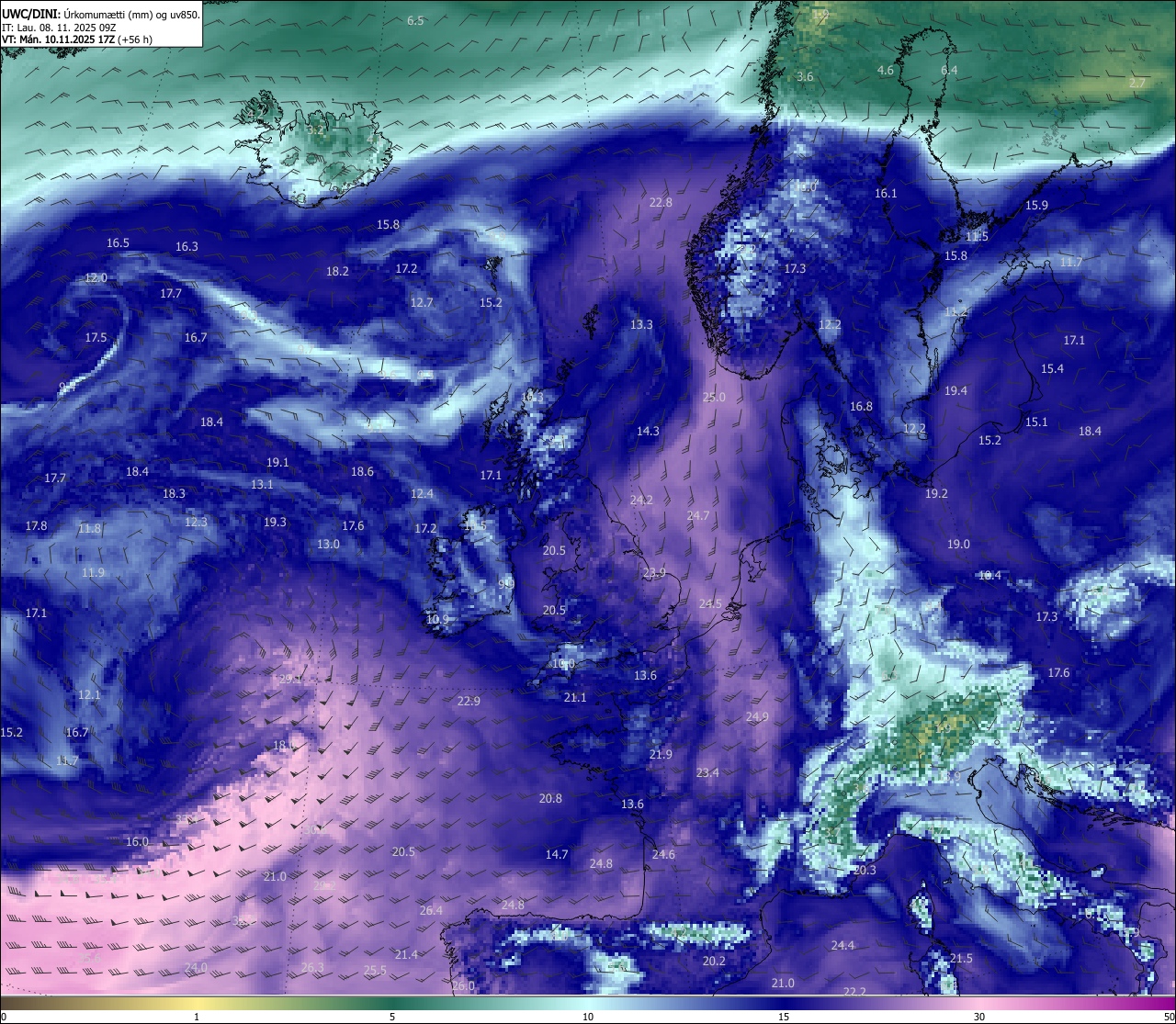Click the map value 19.1
Viewport: 1176px width, 1024px height.
click(277, 462)
